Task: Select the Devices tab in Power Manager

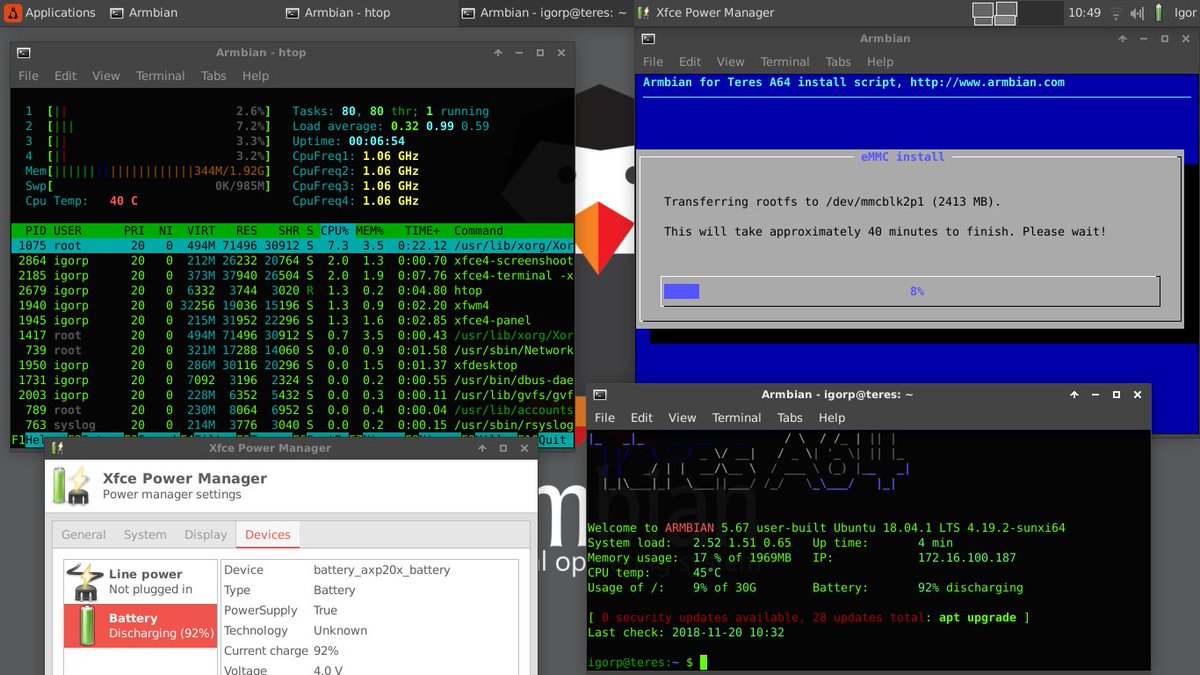Action: 268,535
